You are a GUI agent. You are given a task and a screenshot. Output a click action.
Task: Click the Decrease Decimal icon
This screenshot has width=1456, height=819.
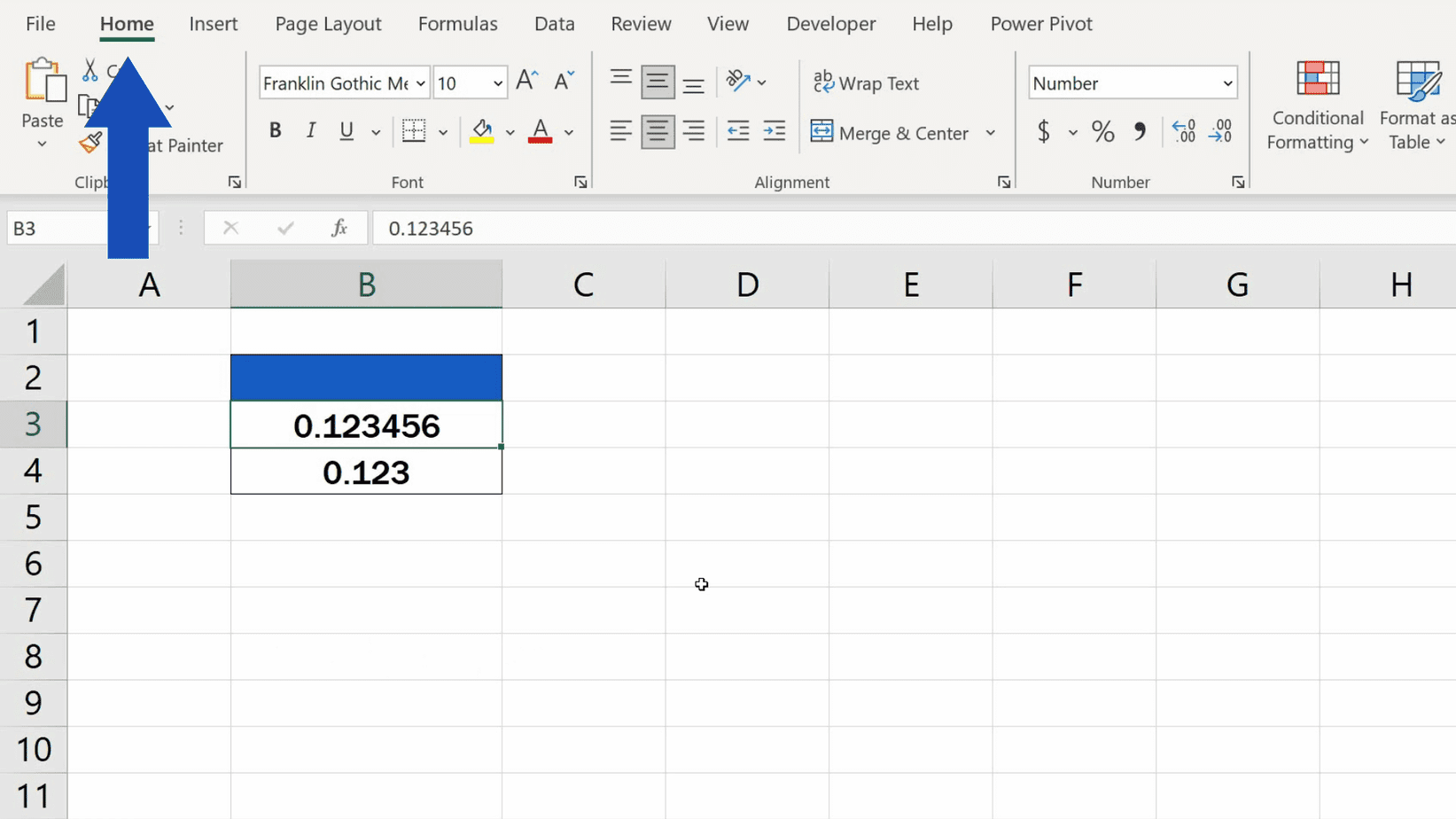[1222, 131]
